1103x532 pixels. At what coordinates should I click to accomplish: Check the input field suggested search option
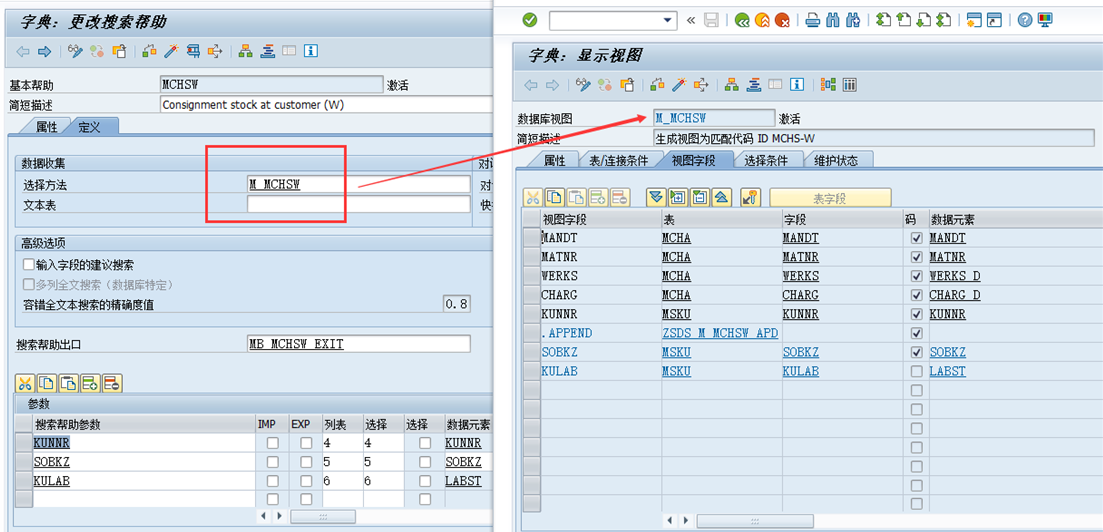(28, 264)
